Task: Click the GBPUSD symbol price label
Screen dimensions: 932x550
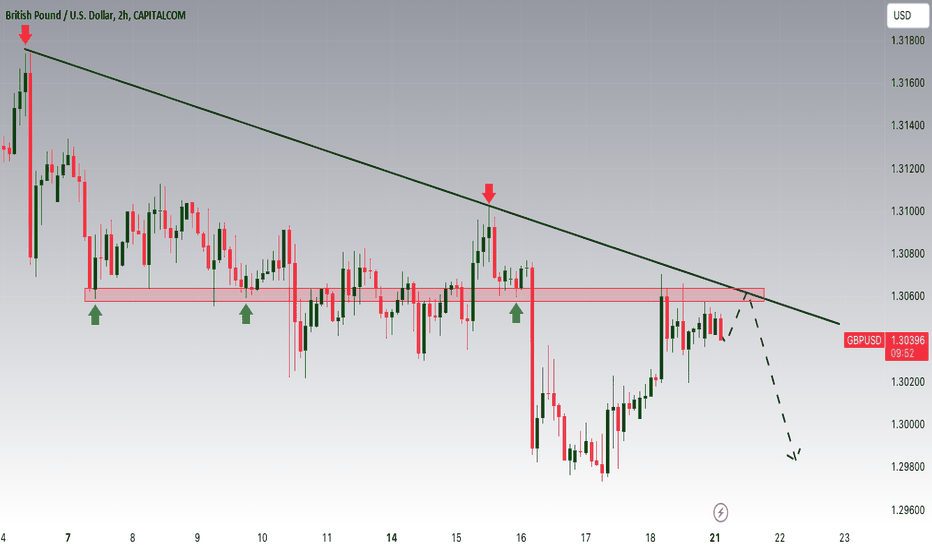Action: 864,340
